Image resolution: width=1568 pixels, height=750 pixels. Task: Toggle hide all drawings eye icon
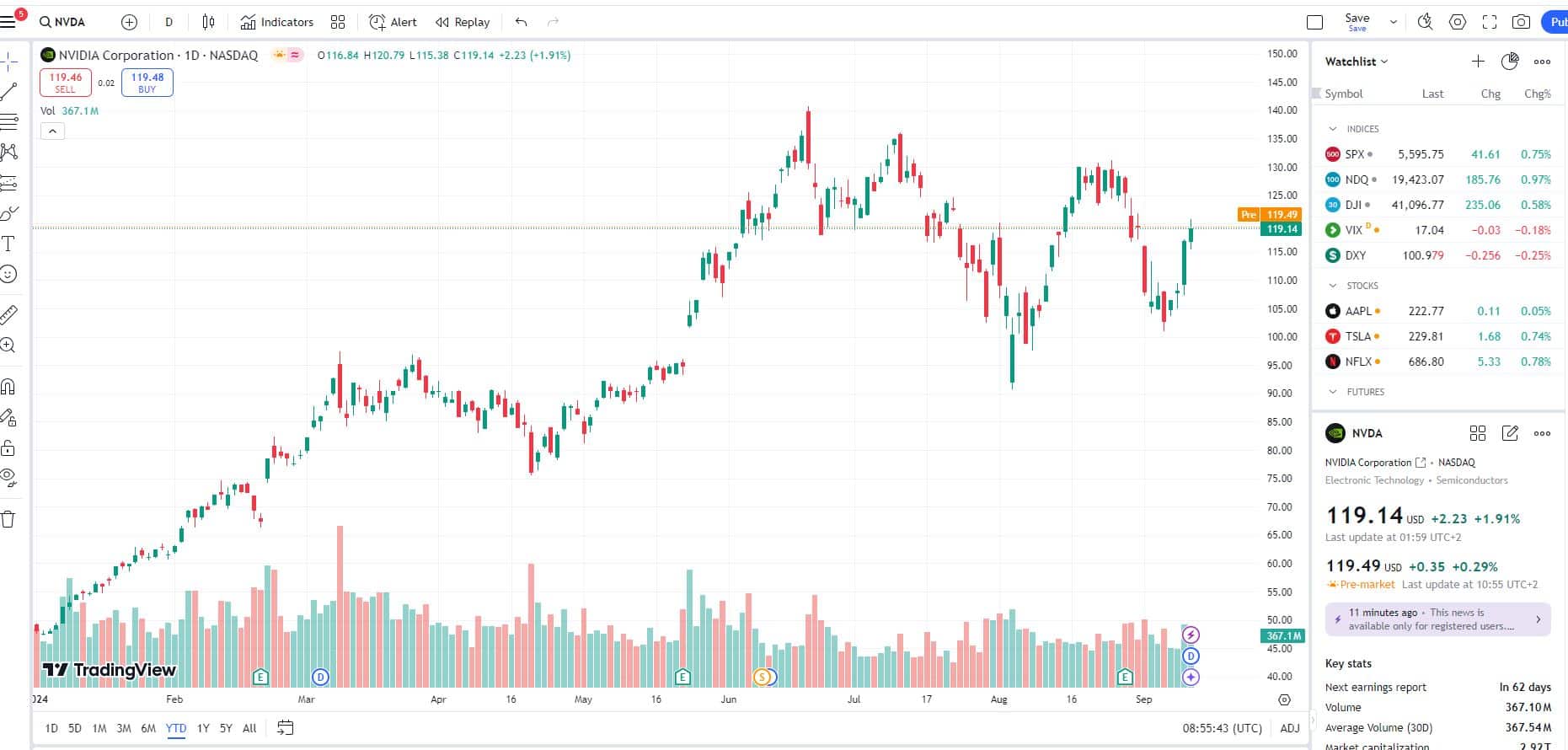(x=8, y=478)
